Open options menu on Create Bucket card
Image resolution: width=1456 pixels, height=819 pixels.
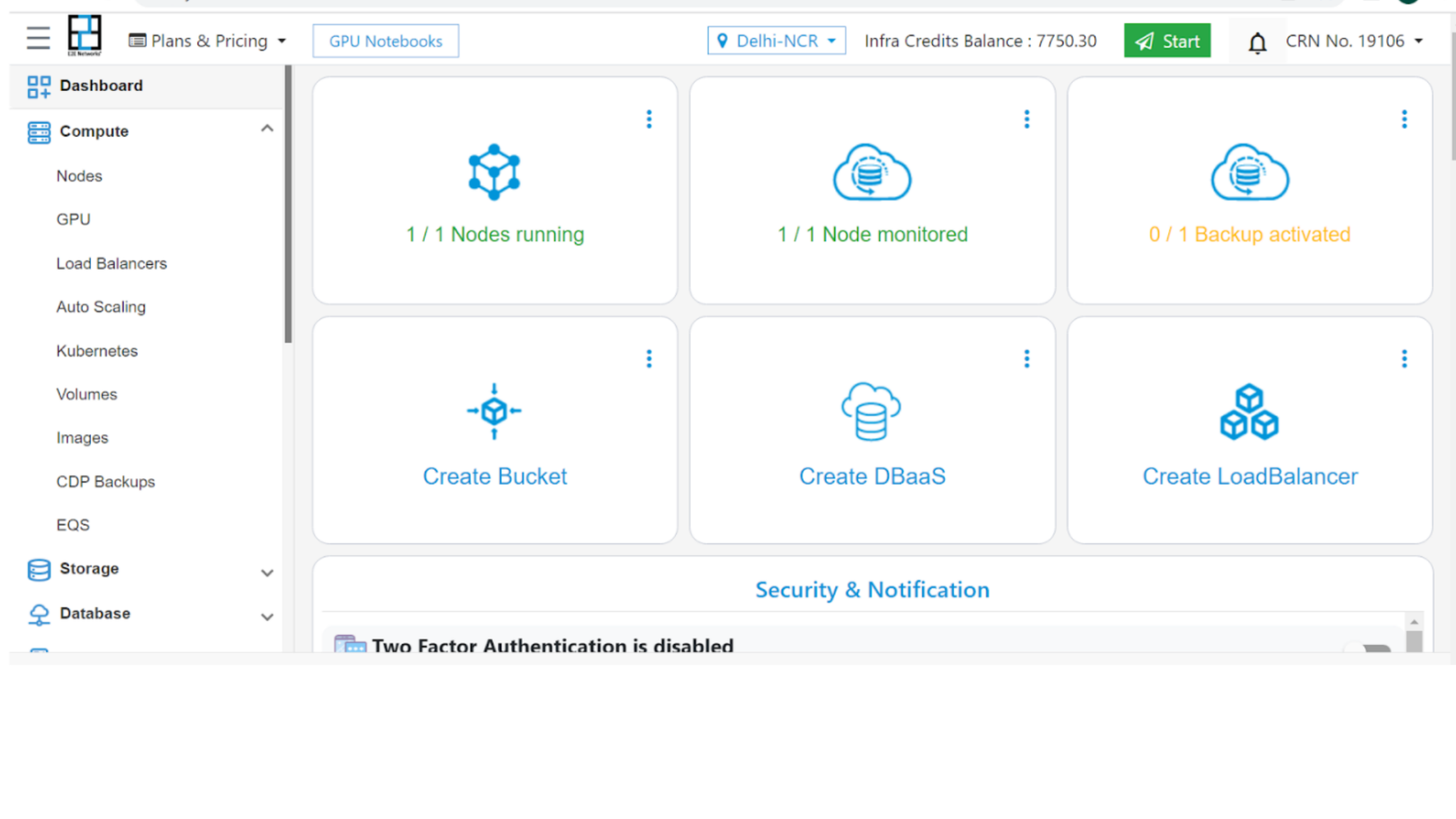(x=649, y=358)
